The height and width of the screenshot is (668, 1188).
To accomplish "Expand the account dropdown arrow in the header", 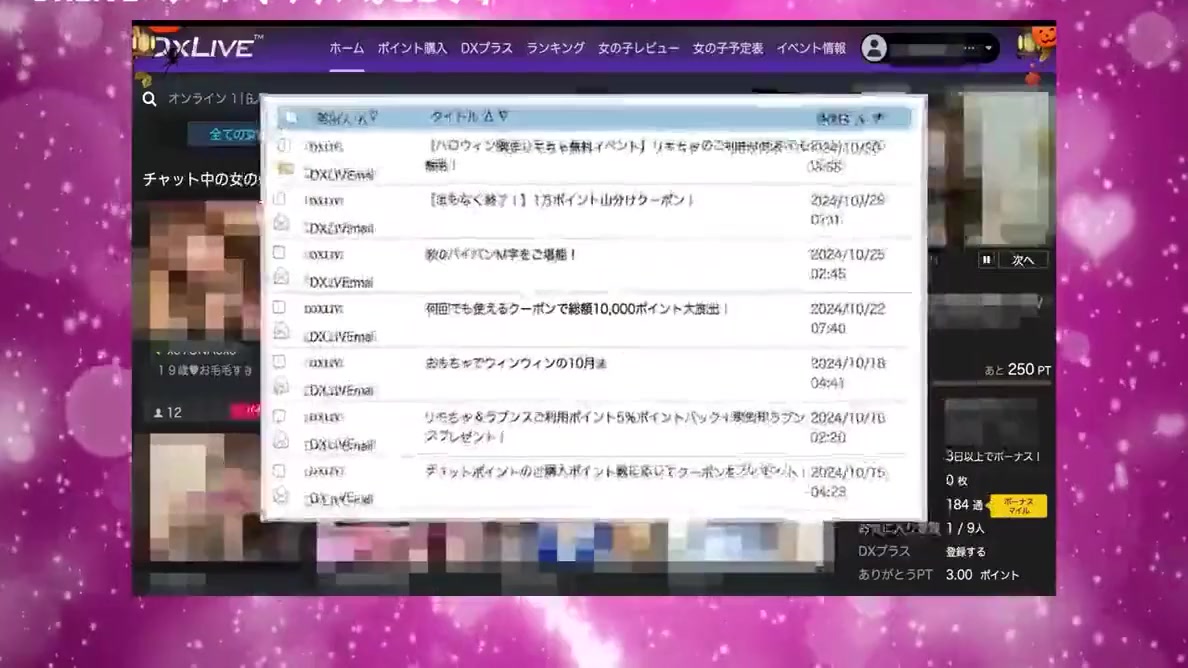I will (989, 48).
